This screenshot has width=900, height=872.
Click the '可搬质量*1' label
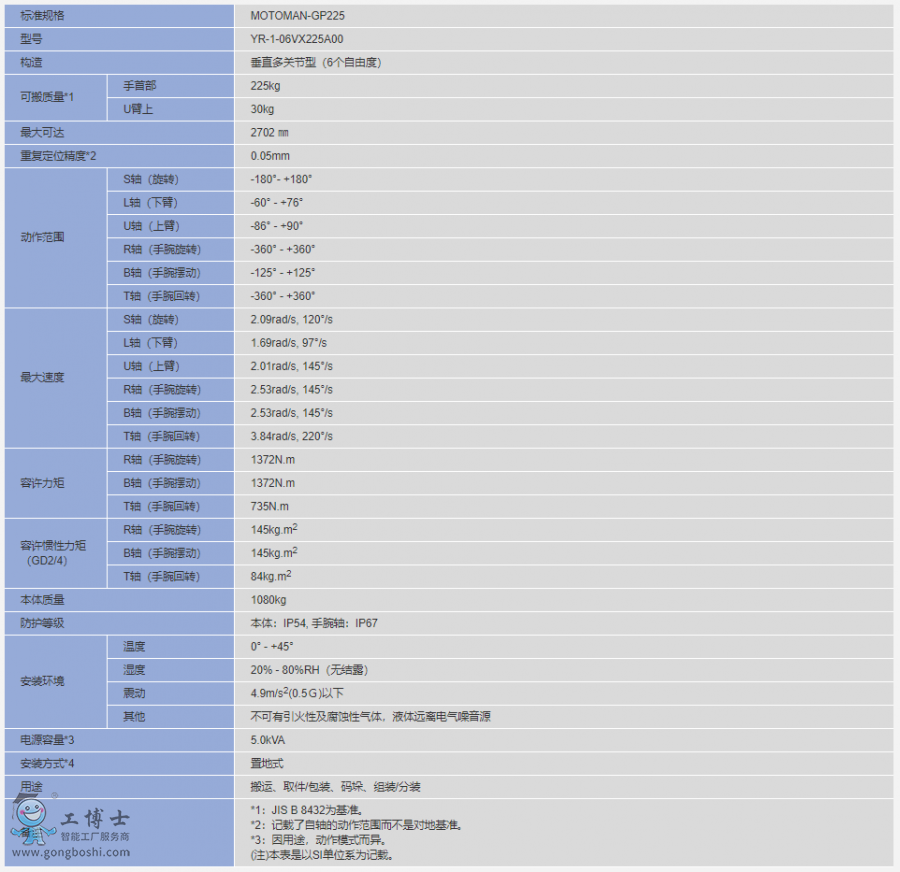click(x=47, y=97)
